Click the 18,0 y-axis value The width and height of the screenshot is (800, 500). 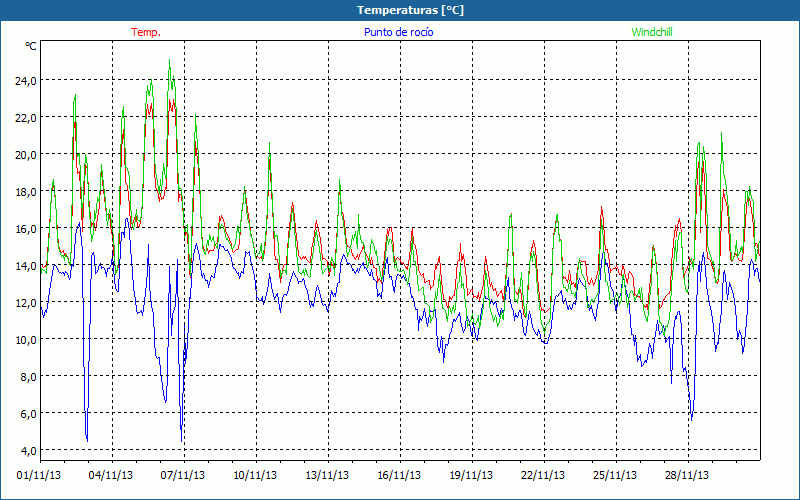pyautogui.click(x=27, y=191)
